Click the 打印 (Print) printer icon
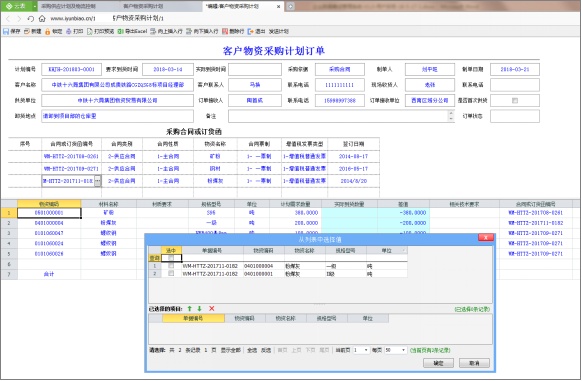 [69, 32]
